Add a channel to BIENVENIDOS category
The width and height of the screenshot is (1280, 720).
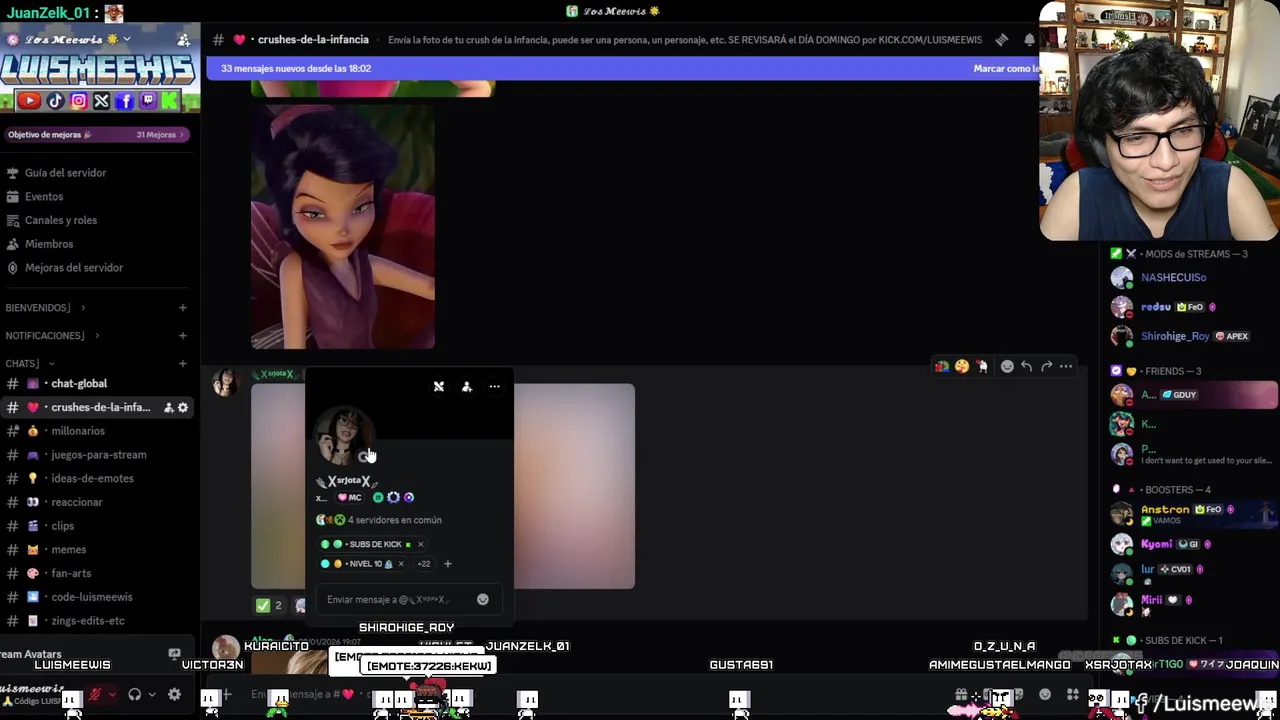(x=183, y=308)
